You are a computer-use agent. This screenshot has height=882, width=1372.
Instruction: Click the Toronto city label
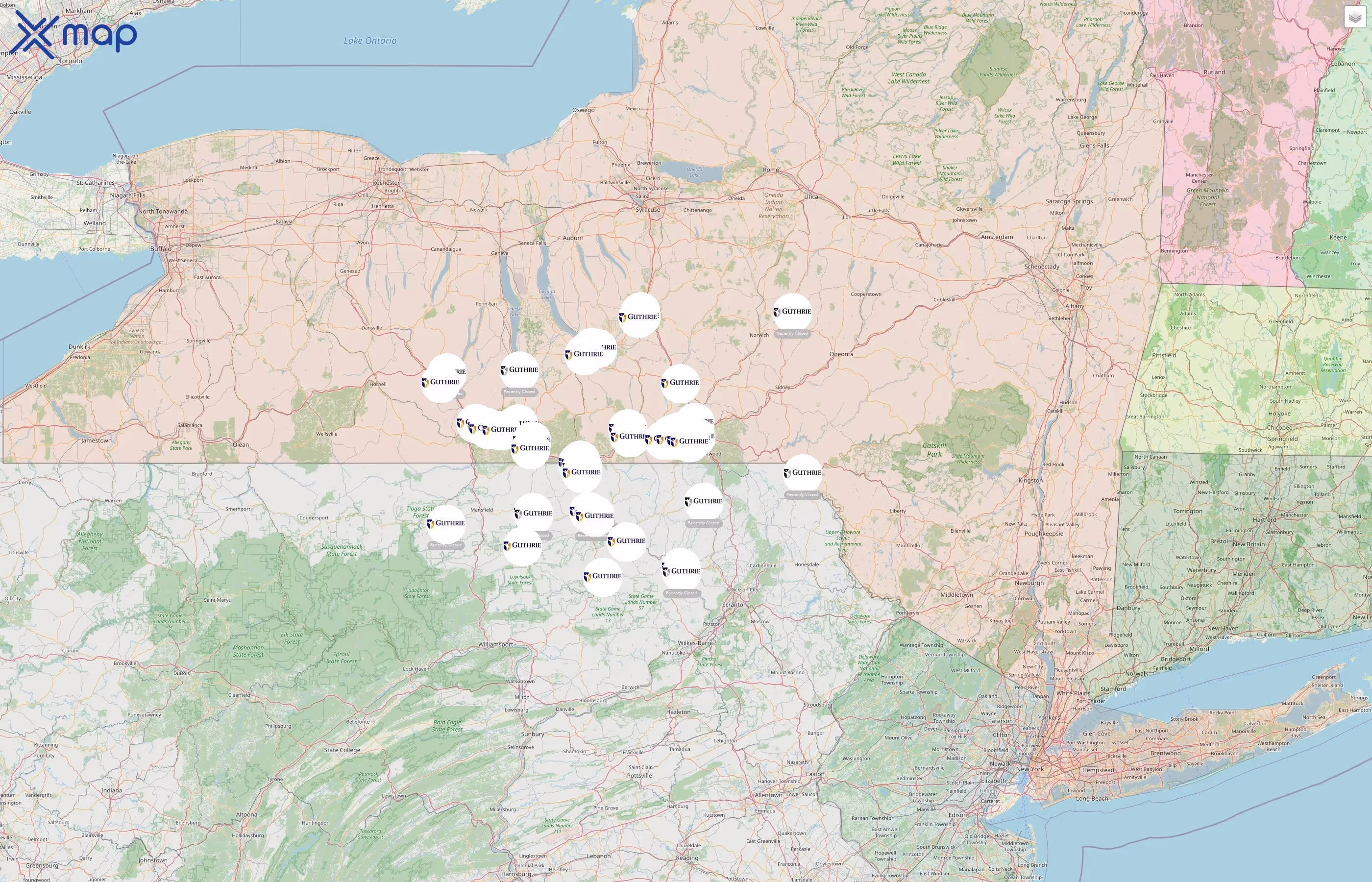[x=71, y=61]
